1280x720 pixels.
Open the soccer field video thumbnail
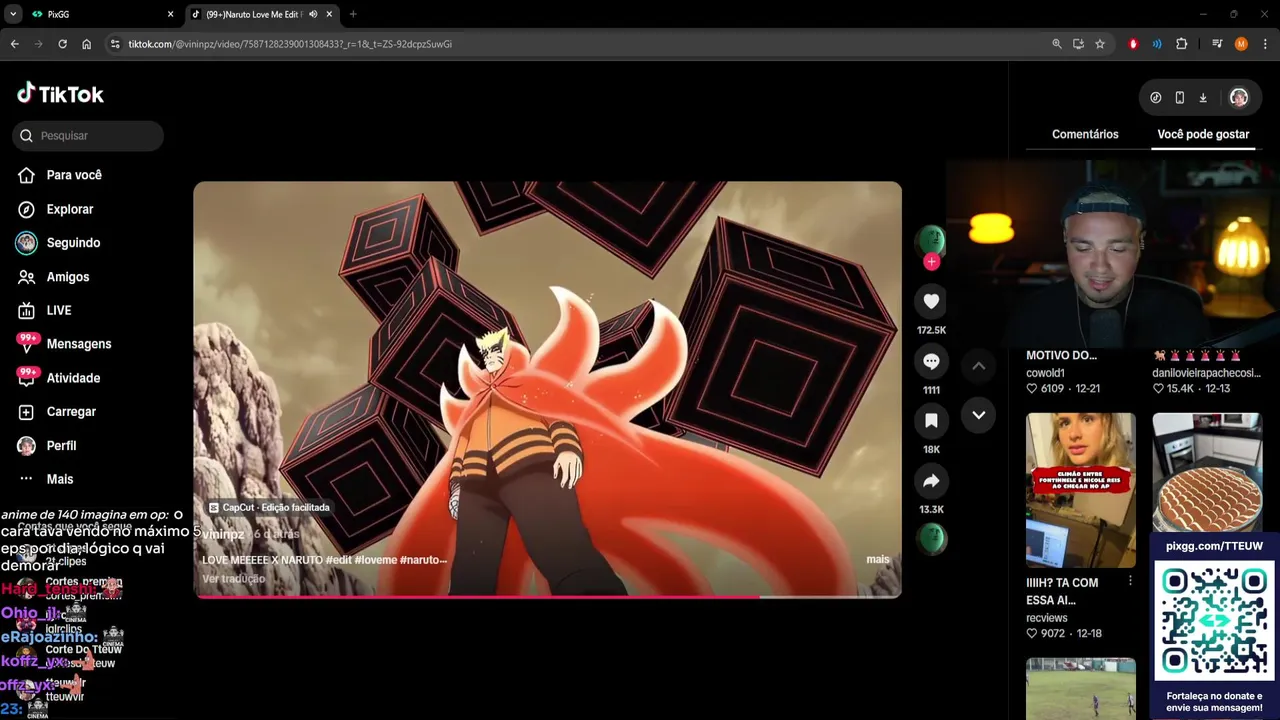point(1080,688)
